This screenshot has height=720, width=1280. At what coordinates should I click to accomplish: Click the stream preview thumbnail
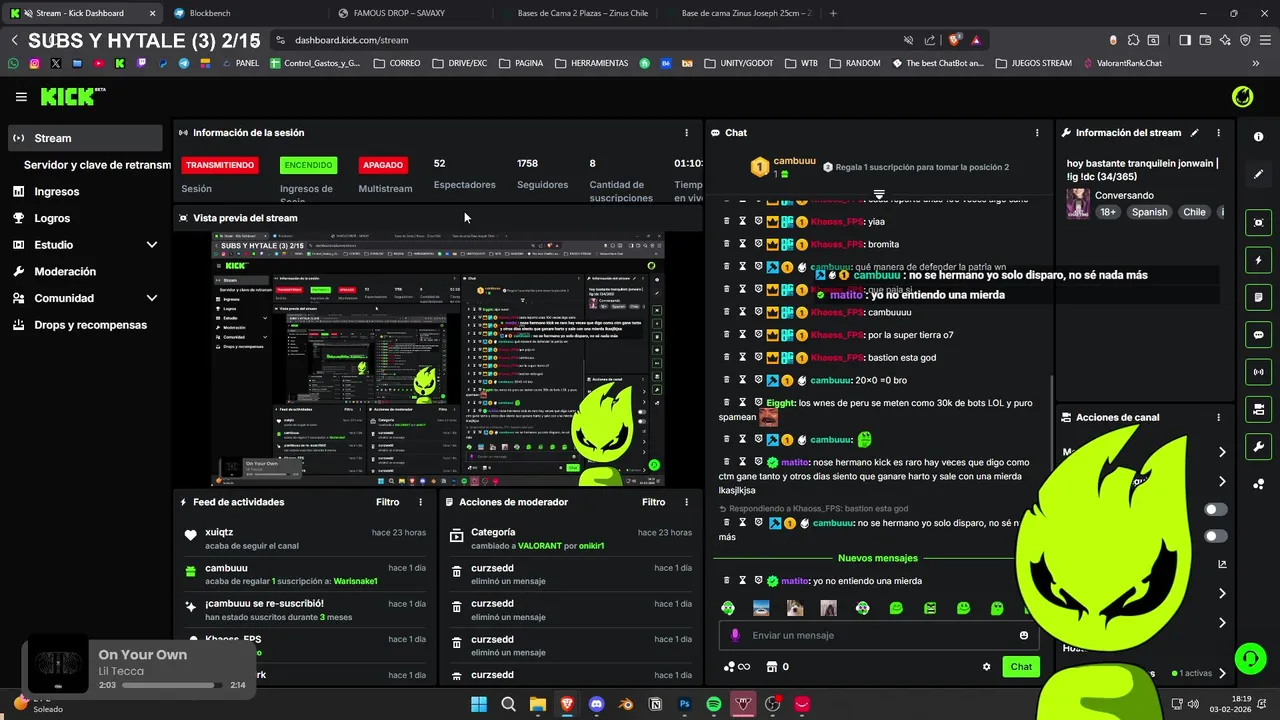coord(437,358)
